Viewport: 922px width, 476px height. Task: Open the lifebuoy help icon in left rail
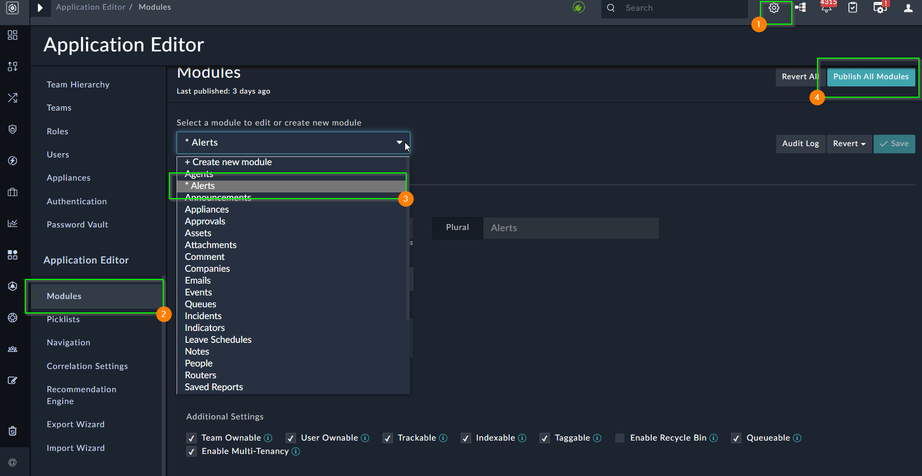12,317
